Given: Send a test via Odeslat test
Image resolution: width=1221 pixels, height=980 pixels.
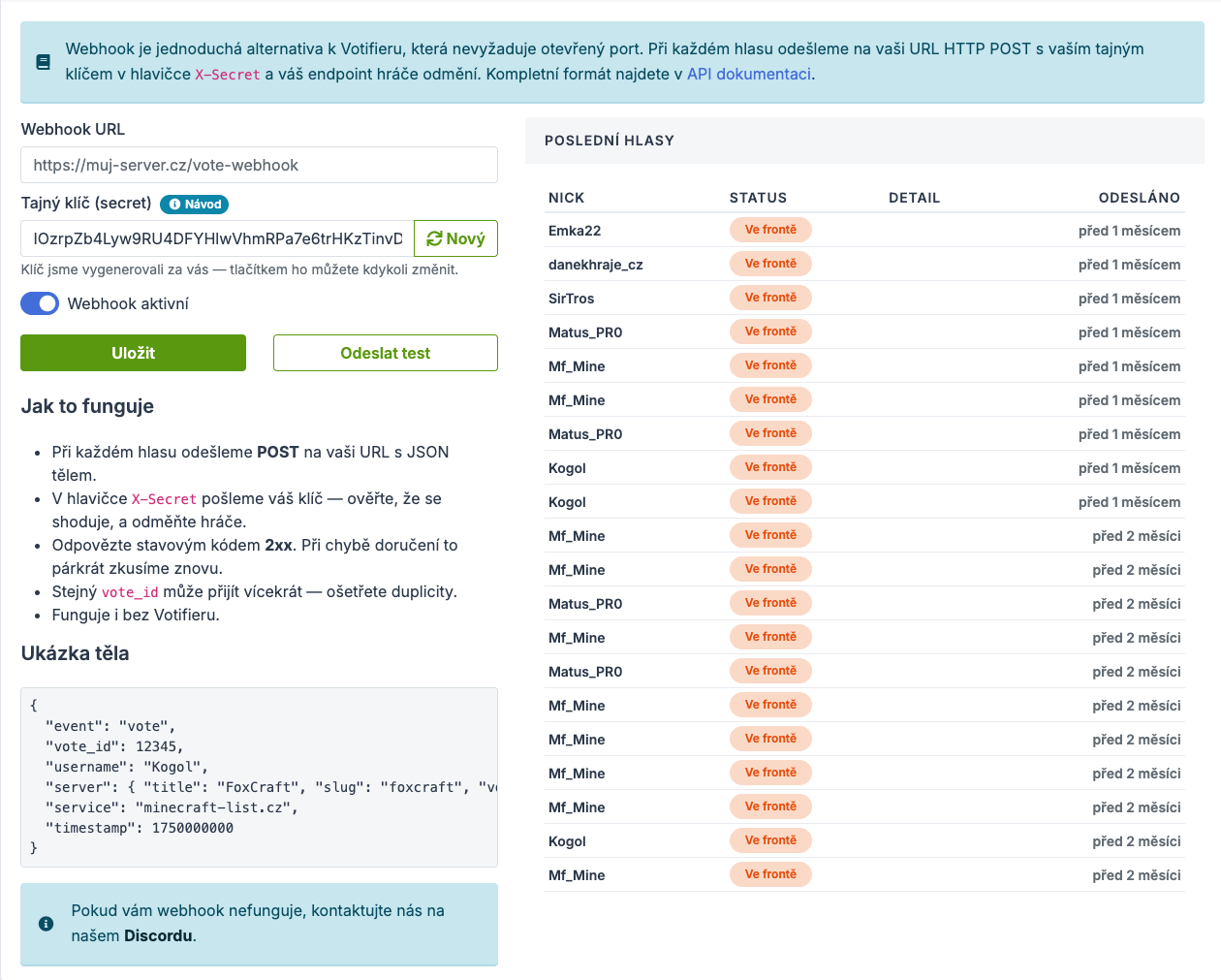Looking at the screenshot, I should coord(386,353).
